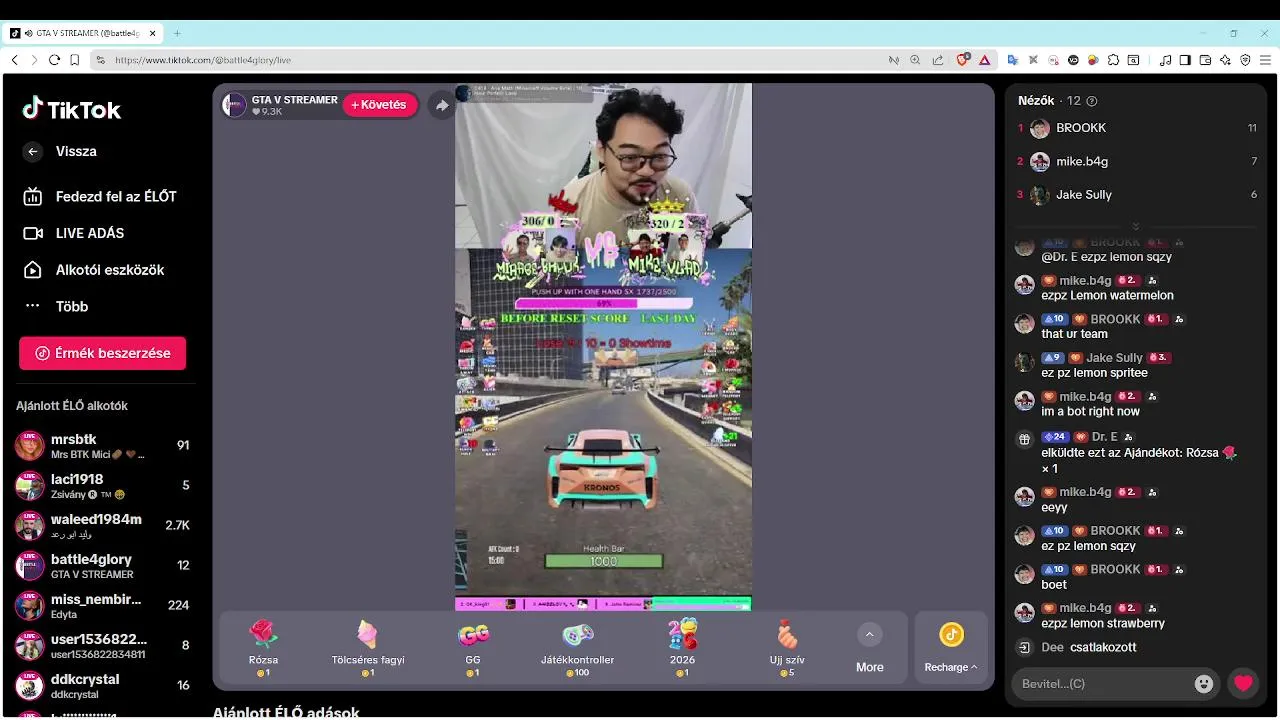Viewport: 1280px width, 720px height.
Task: Send the Játékkontroller gift
Action: click(x=577, y=647)
